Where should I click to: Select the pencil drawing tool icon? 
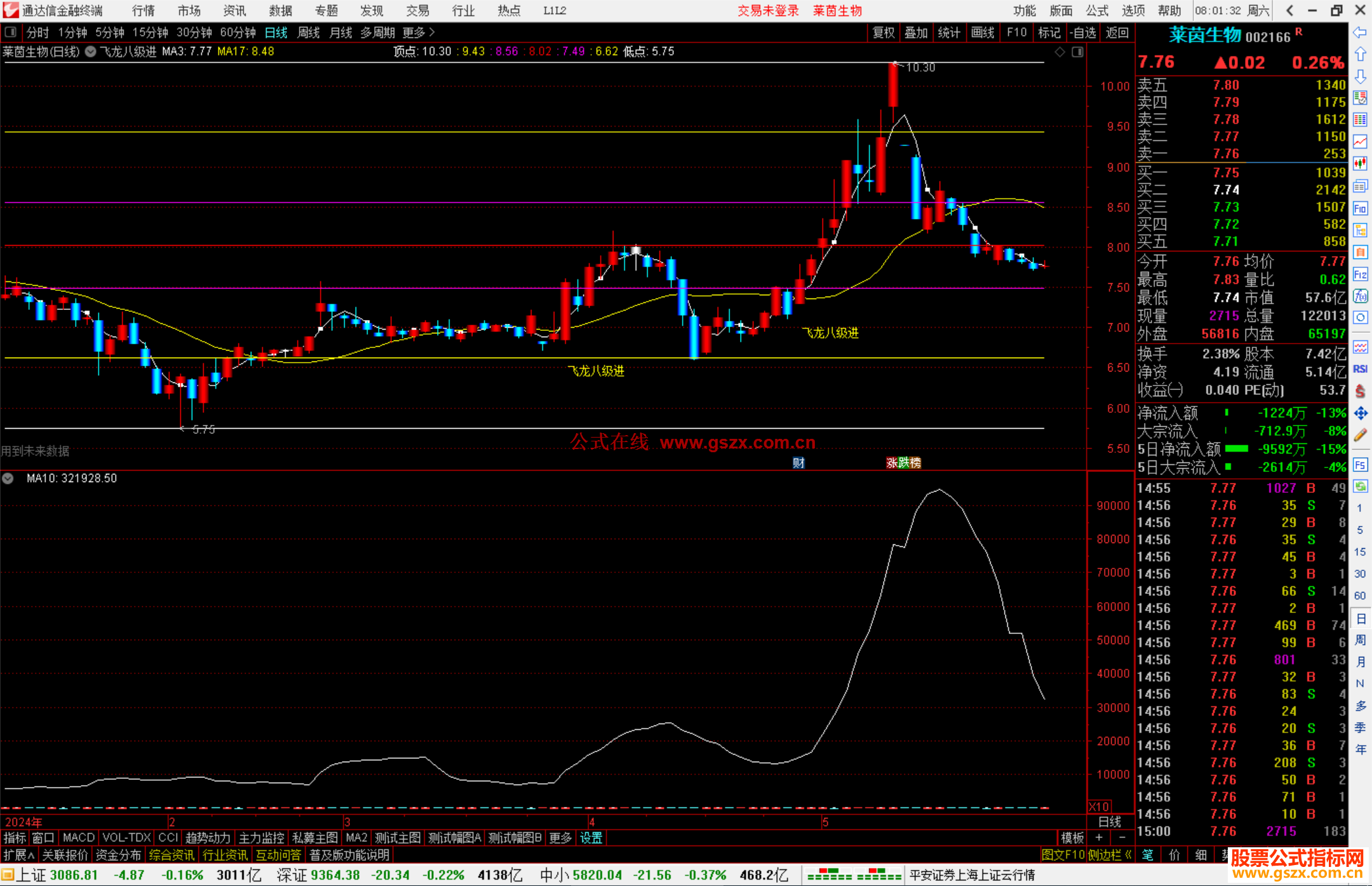pos(1360,435)
